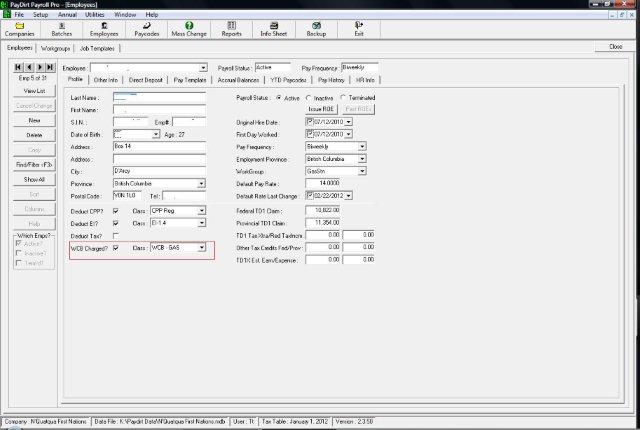Screen dimensions: 640x430
Task: Select the Terminated payroll status radio
Action: click(x=344, y=98)
